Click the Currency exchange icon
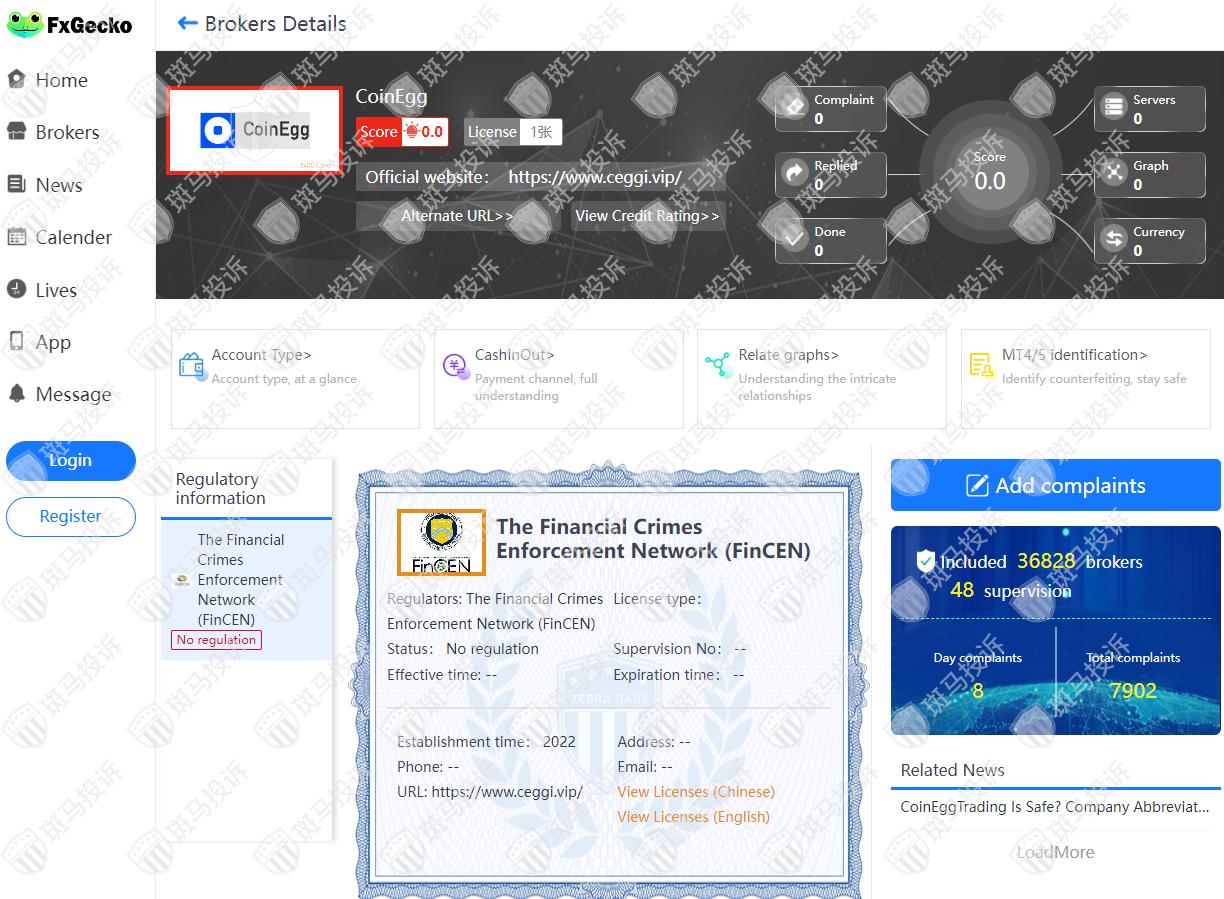Screen dimensions: 1224x899 (x=1113, y=240)
